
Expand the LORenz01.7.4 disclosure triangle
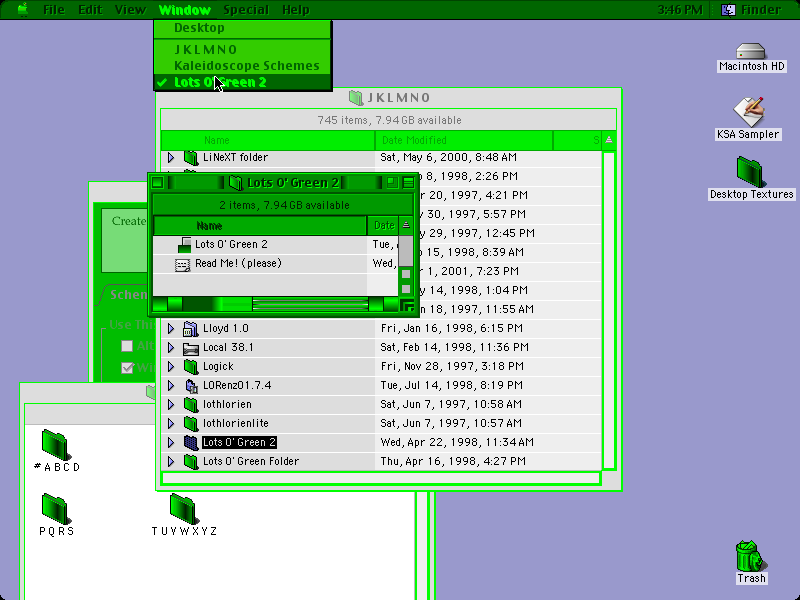tap(171, 386)
